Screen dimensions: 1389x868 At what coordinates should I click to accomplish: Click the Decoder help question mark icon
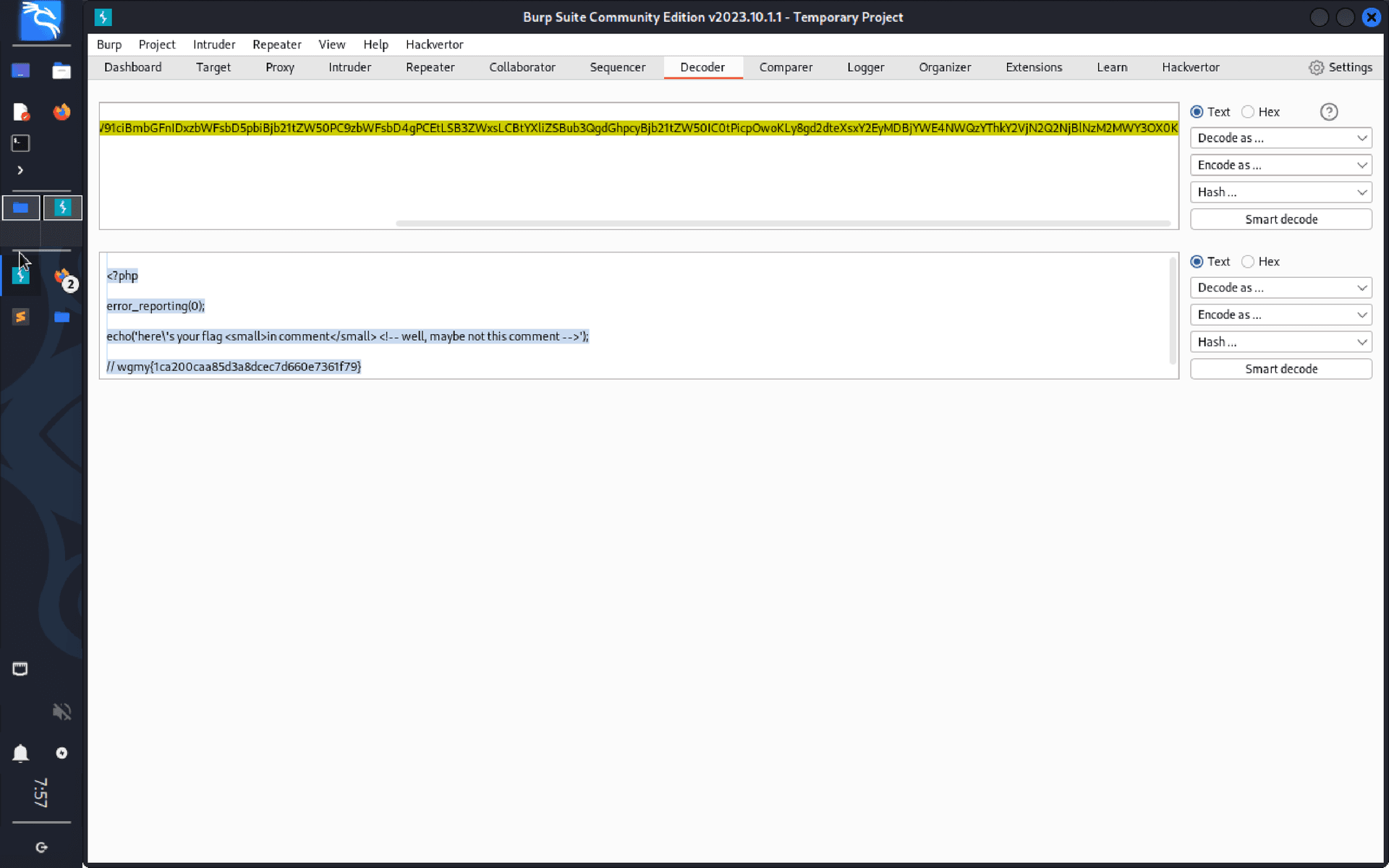1329,112
